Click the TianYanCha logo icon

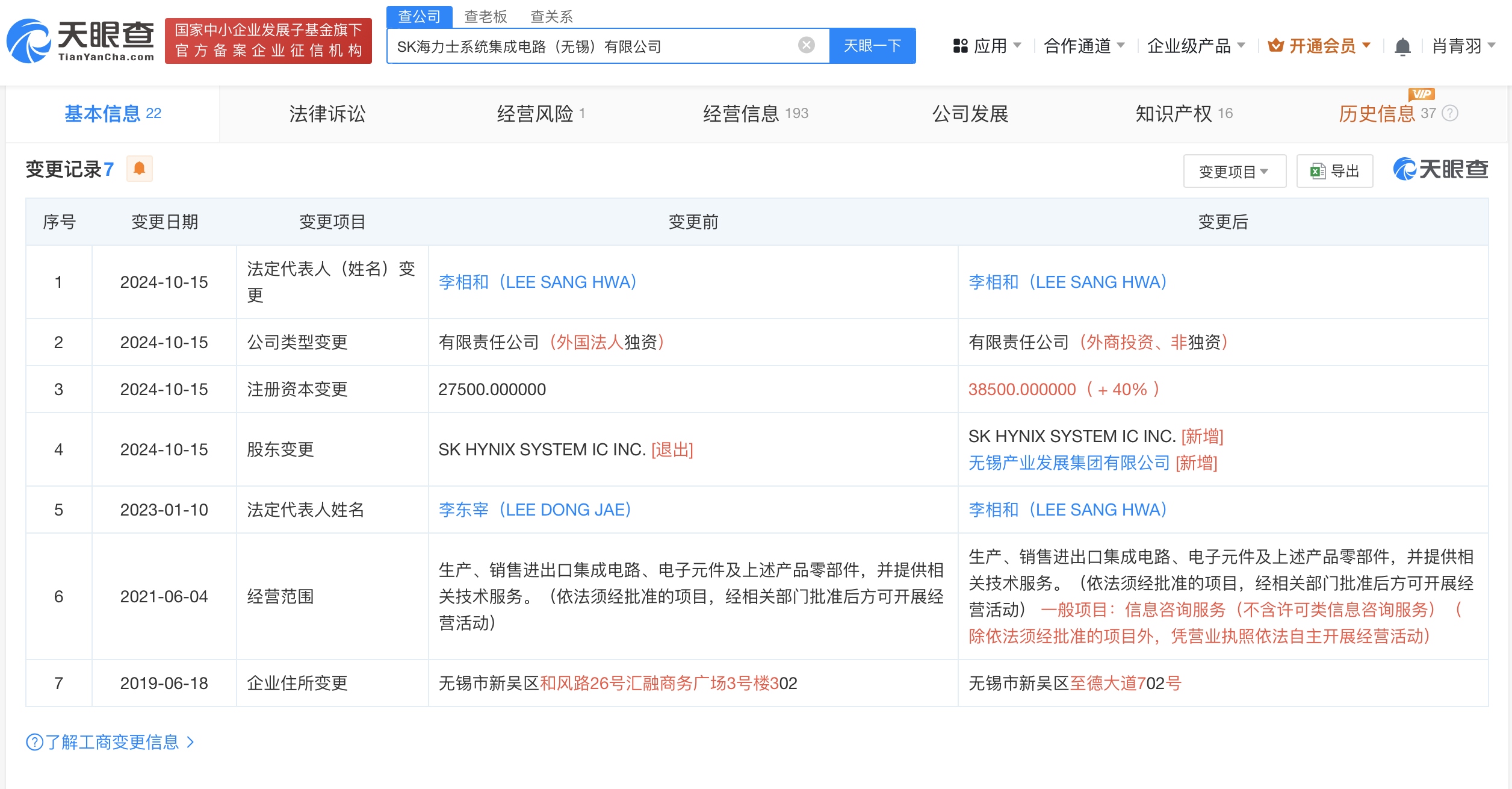pyautogui.click(x=28, y=41)
